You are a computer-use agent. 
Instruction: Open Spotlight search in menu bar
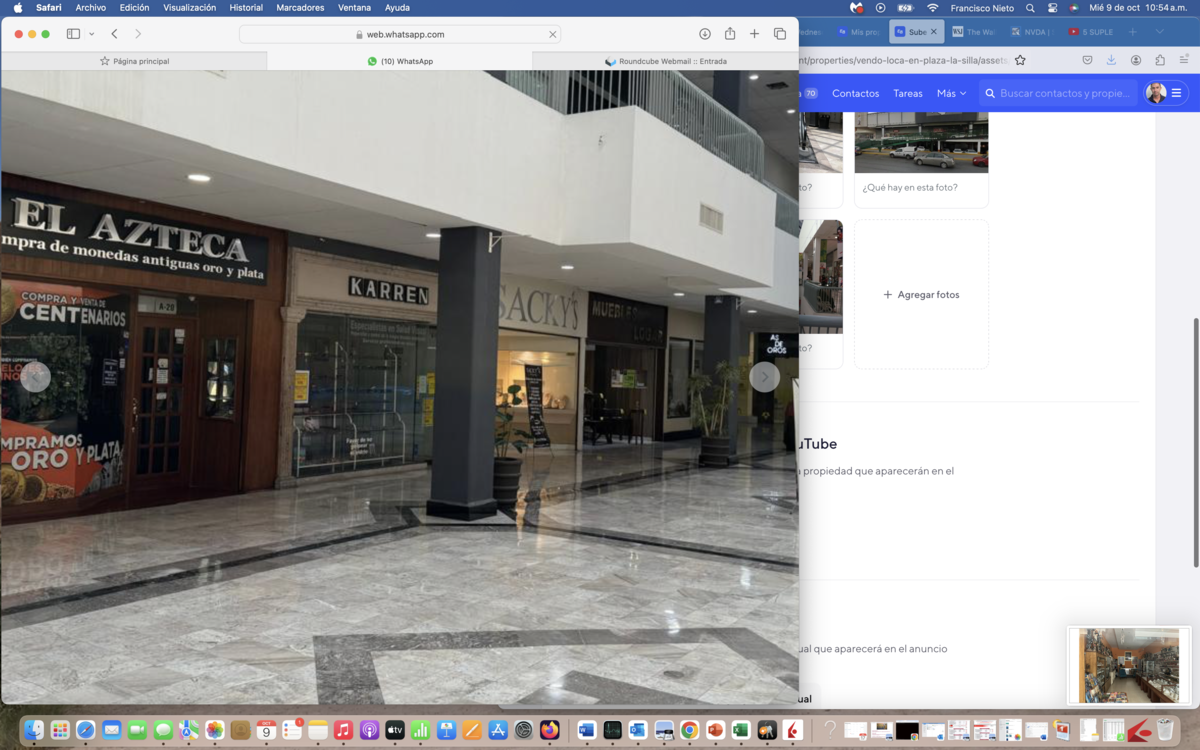tap(1030, 7)
